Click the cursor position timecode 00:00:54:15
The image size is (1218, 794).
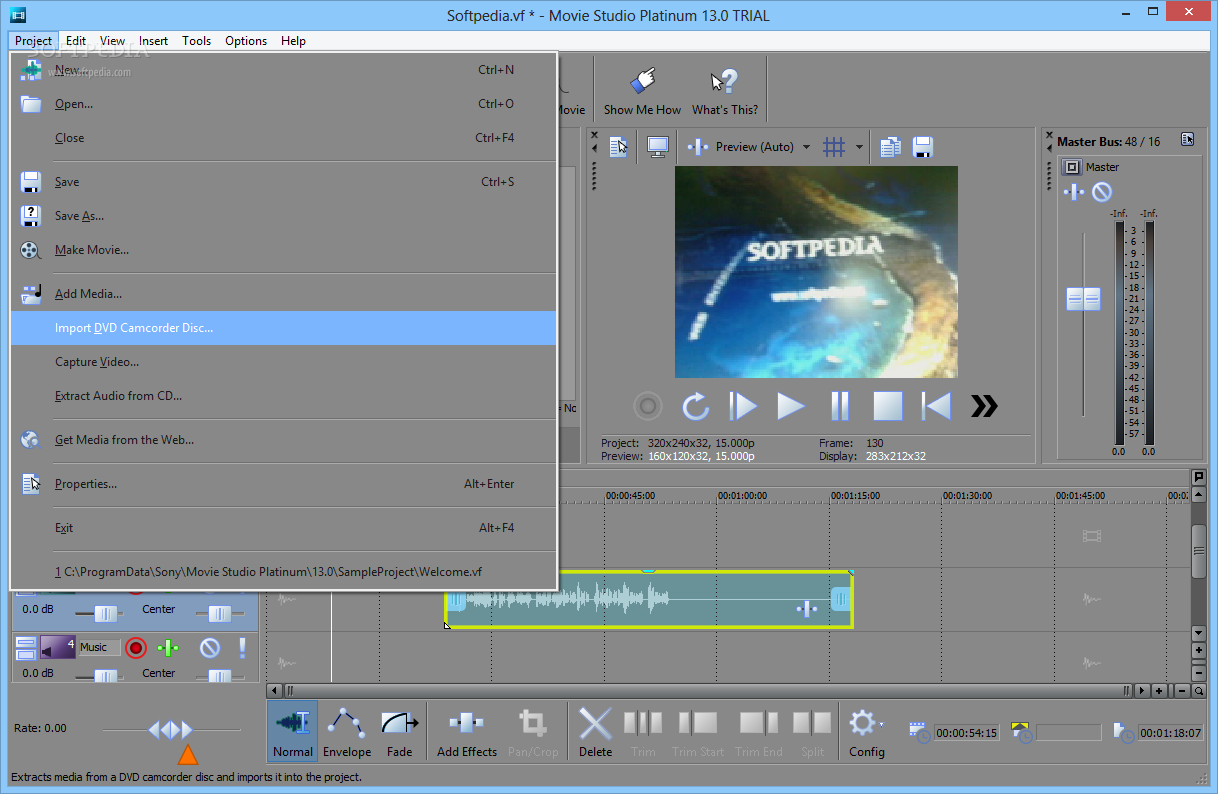pos(968,732)
